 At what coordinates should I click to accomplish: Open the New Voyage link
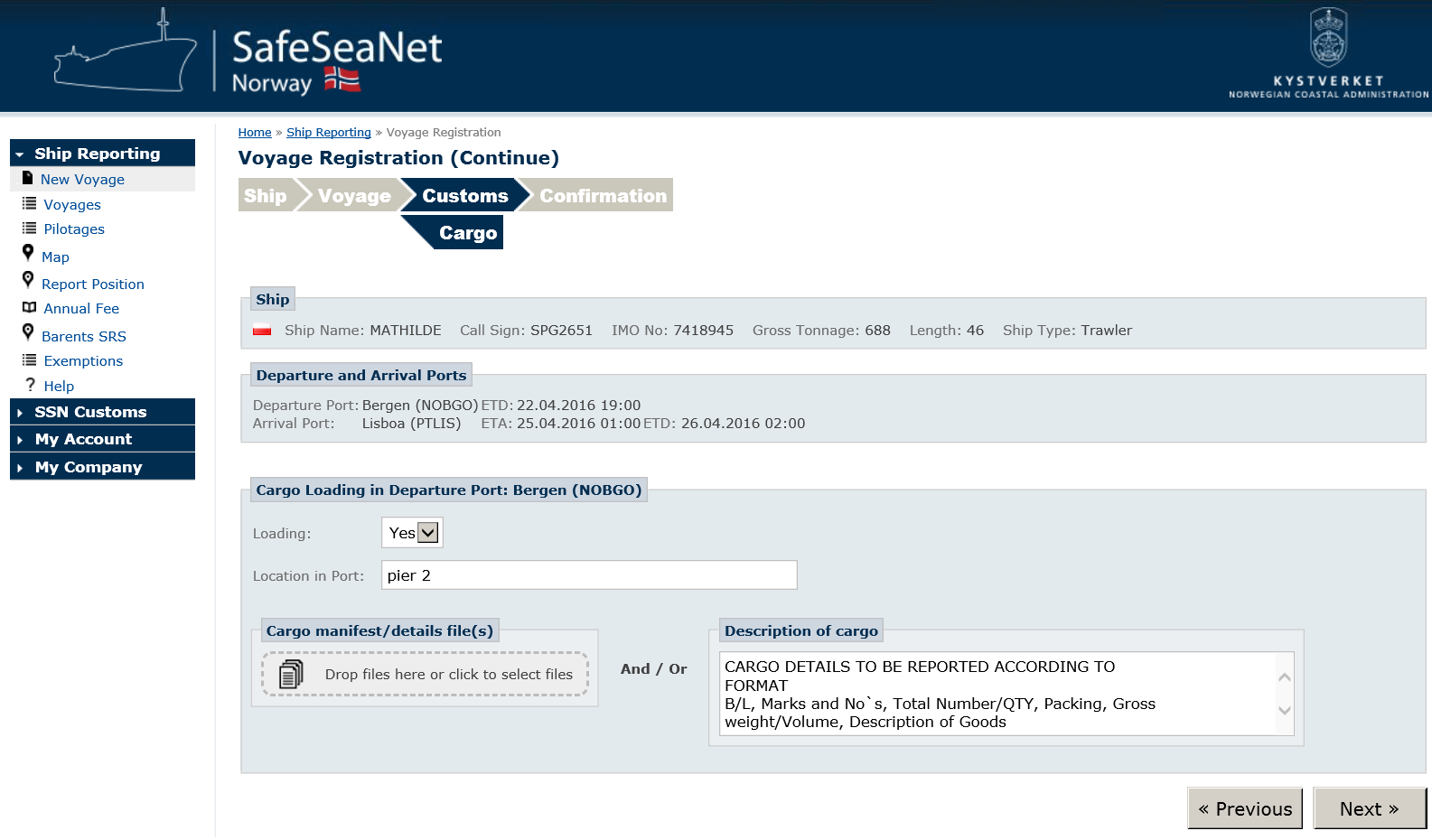coord(82,179)
